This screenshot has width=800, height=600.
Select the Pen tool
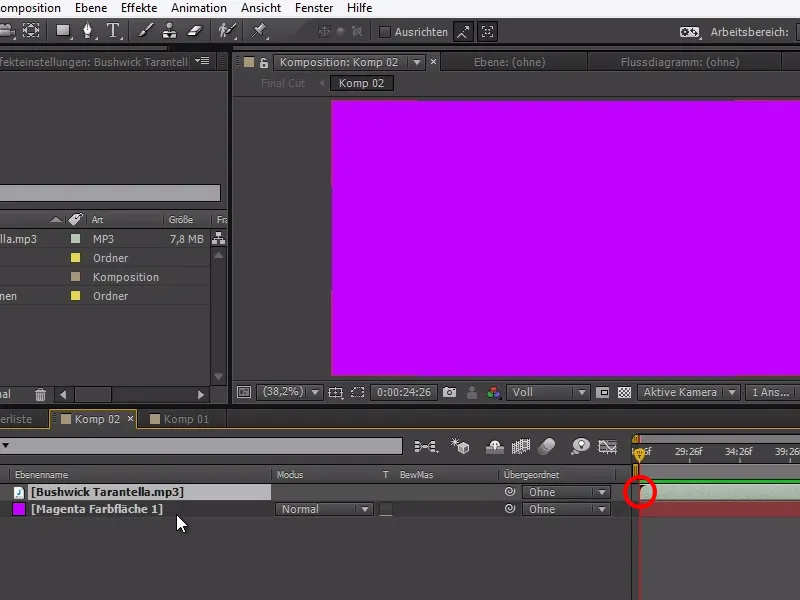coord(88,31)
